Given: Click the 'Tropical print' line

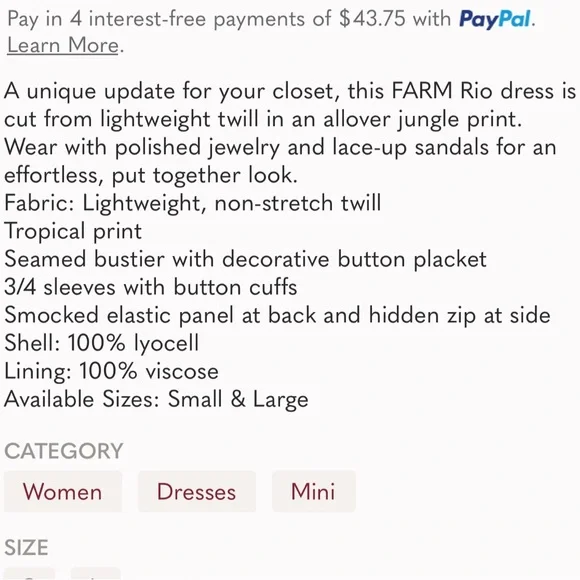Looking at the screenshot, I should 73,231.
